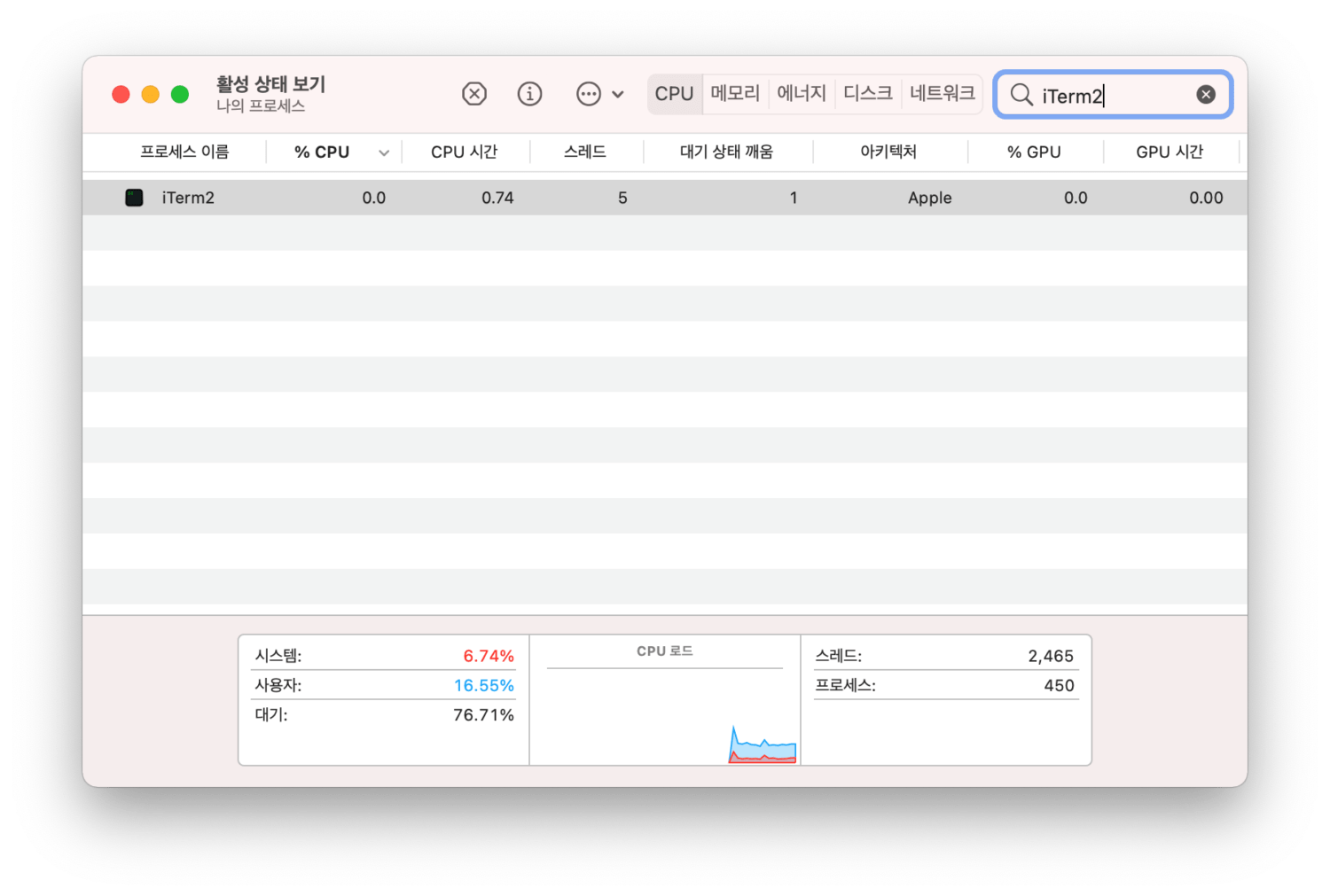Zoom the window with green button

click(x=180, y=95)
